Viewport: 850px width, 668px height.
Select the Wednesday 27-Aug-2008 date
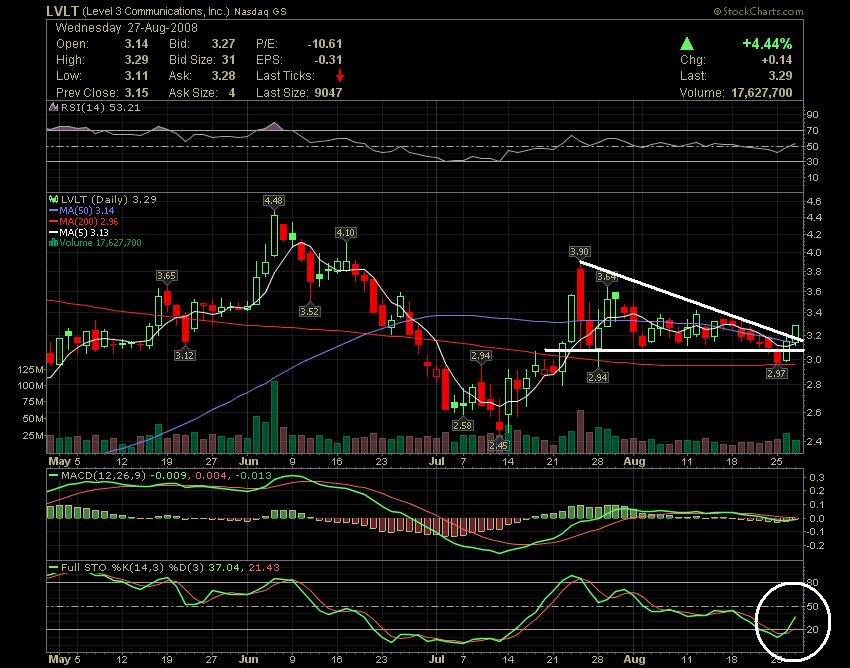127,28
